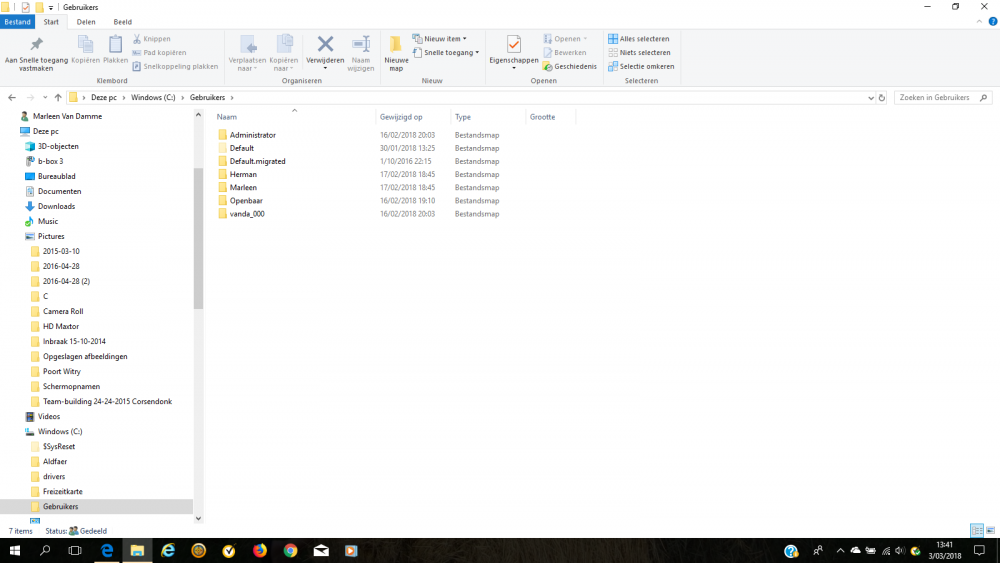Refresh the folder view with the reload icon

click(882, 97)
